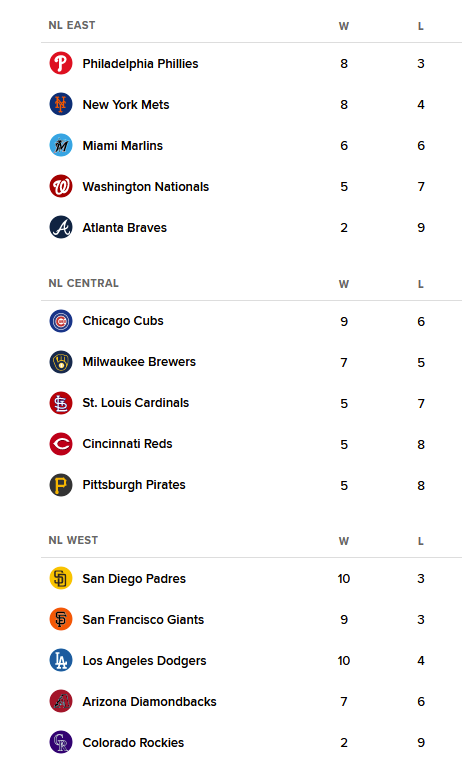This screenshot has width=462, height=775.
Task: Open the Washington Nationals team link
Action: click(x=146, y=187)
